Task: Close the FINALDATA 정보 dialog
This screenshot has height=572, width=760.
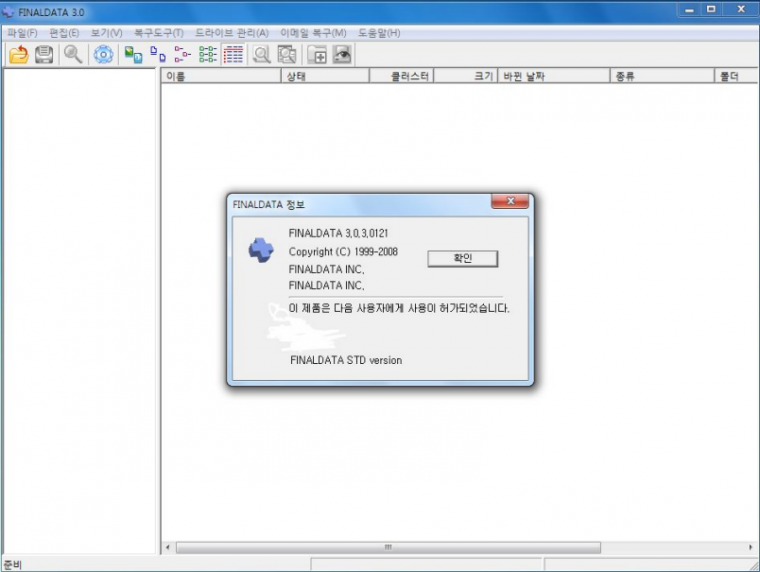Action: (510, 202)
